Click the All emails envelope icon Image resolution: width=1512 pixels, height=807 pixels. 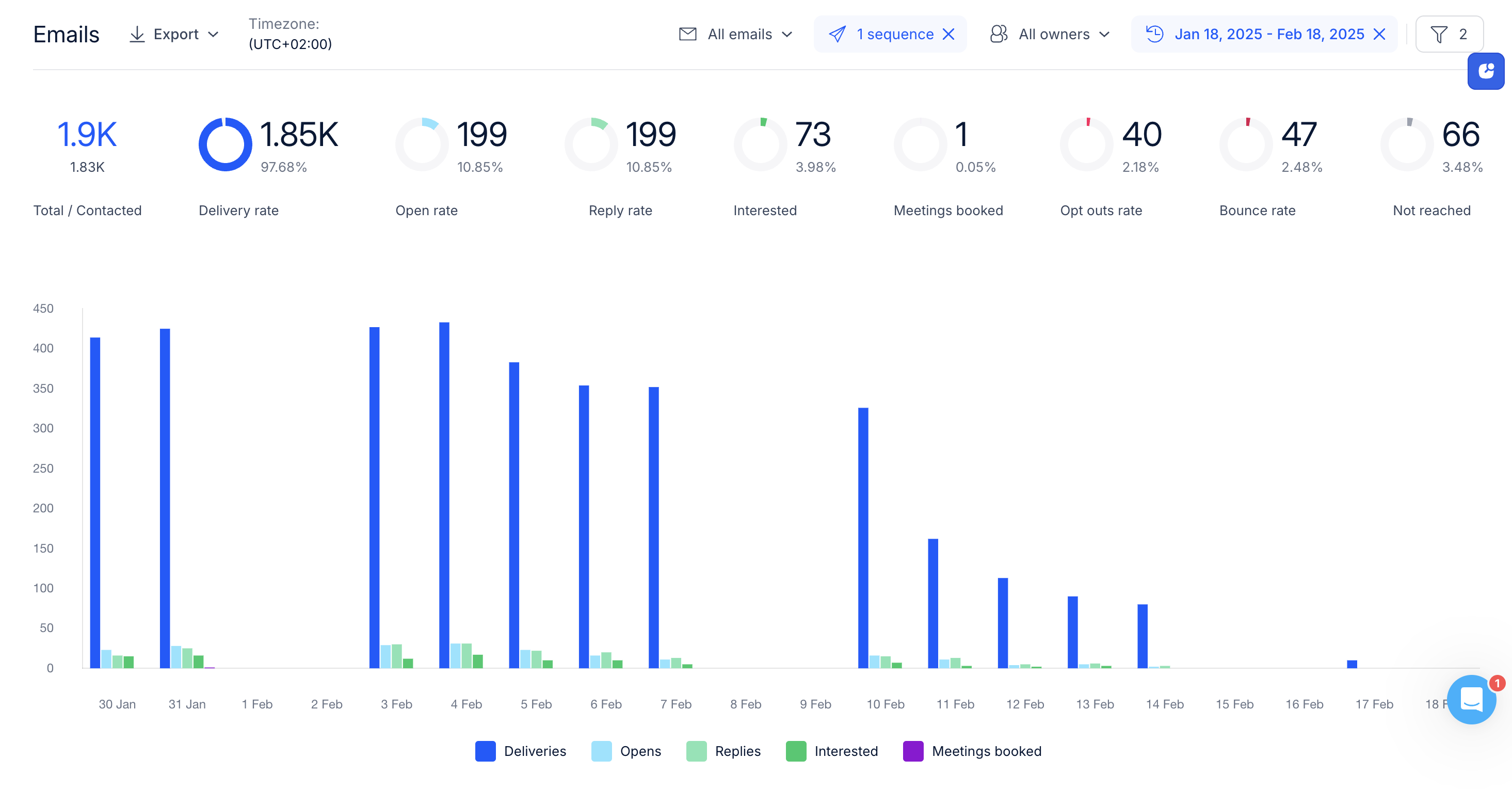(687, 34)
